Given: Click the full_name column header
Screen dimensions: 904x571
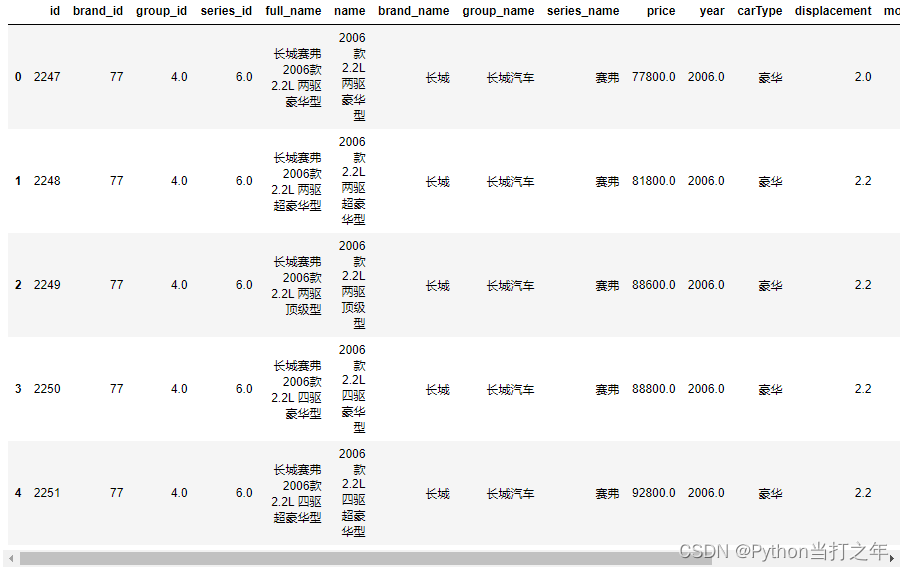Looking at the screenshot, I should (293, 11).
